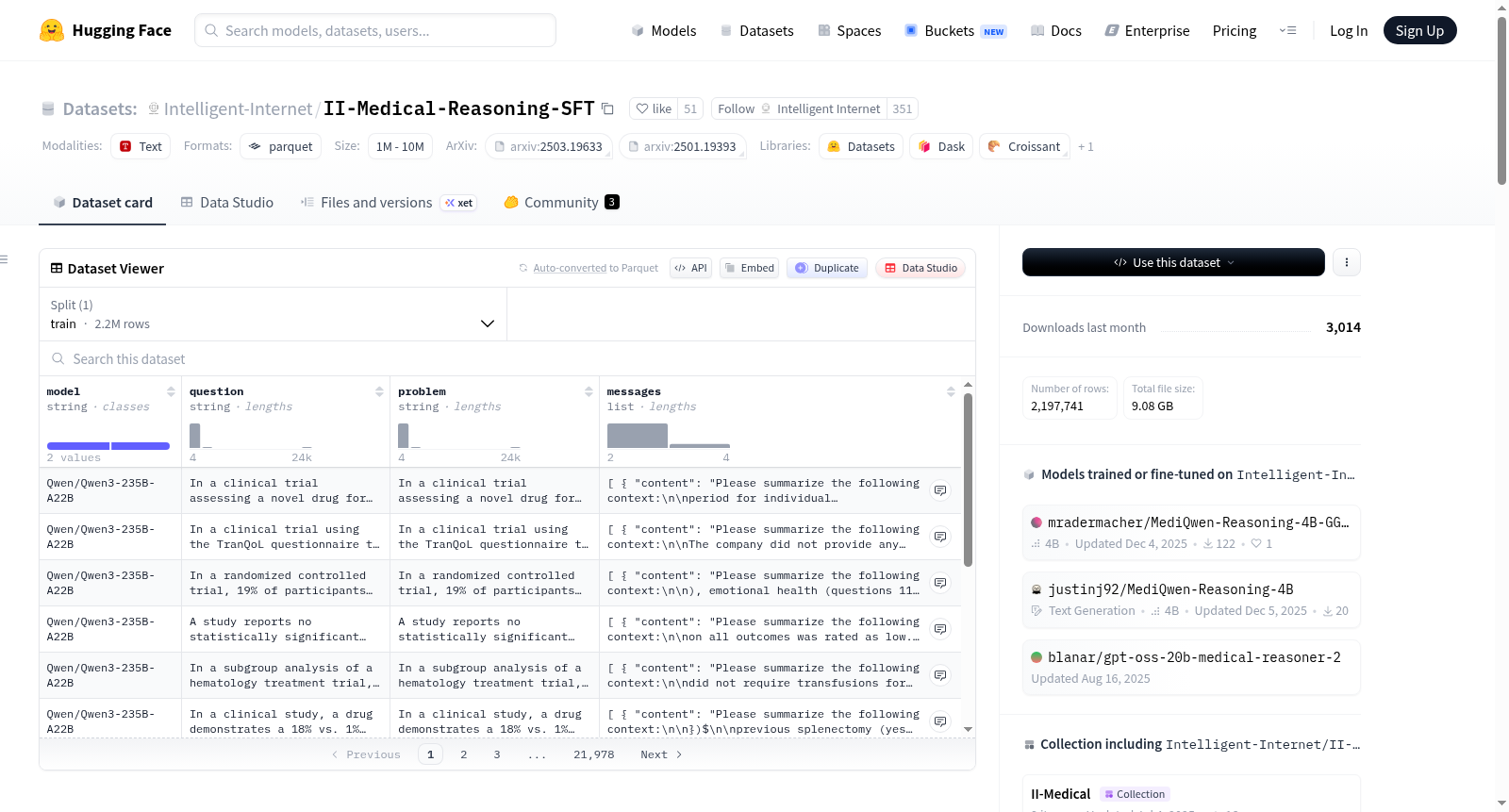Go to page 3 of the dataset

pos(497,754)
